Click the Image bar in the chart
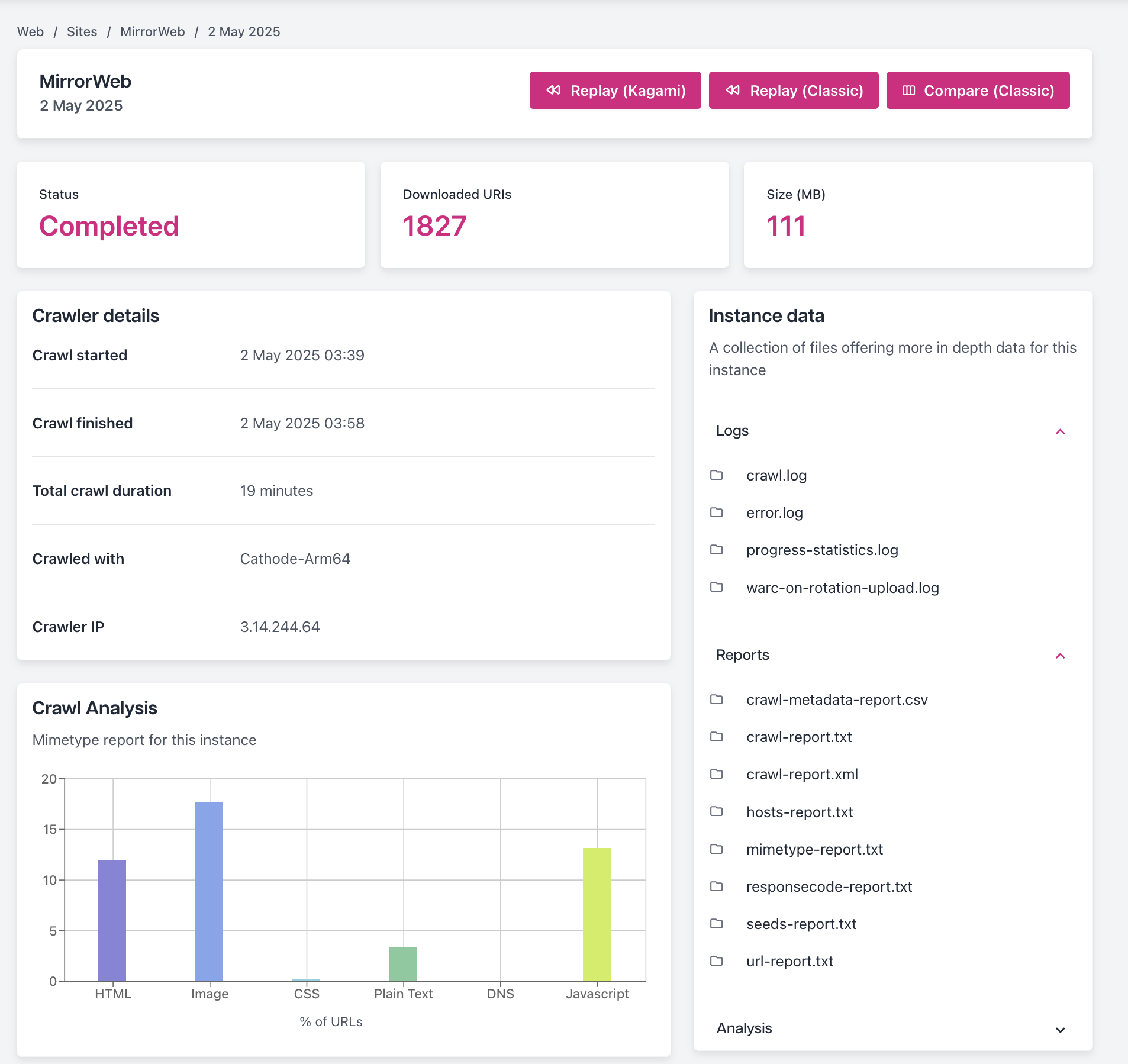This screenshot has width=1128, height=1064. 209,891
